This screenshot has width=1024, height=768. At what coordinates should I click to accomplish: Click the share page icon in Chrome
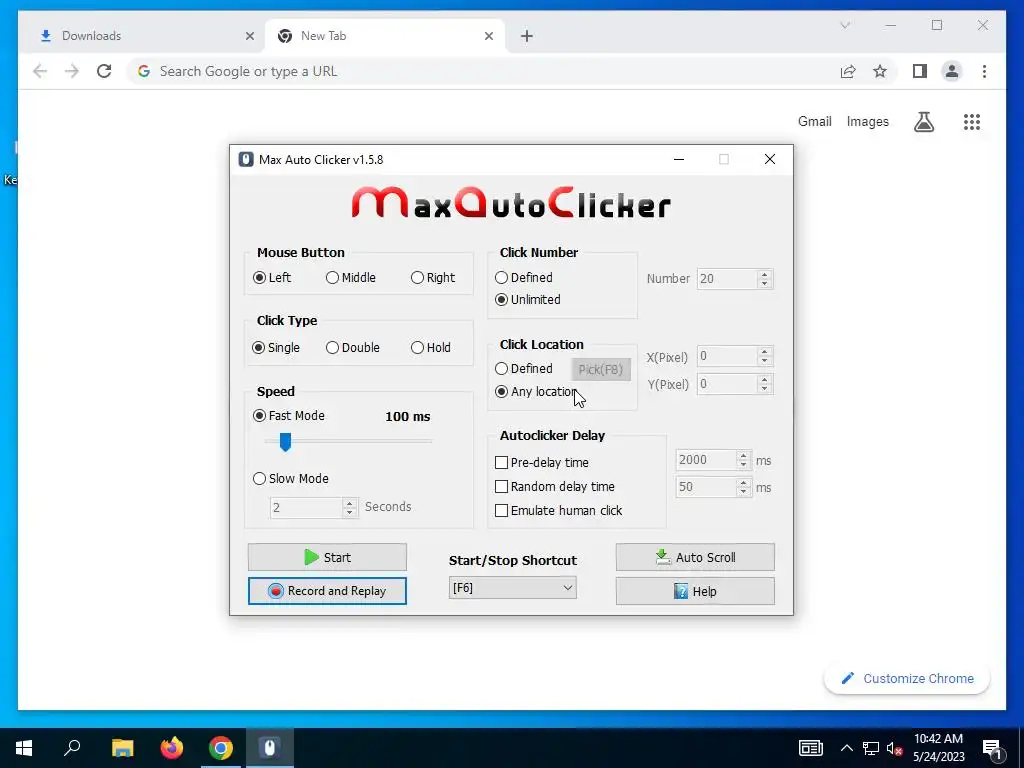pyautogui.click(x=848, y=71)
